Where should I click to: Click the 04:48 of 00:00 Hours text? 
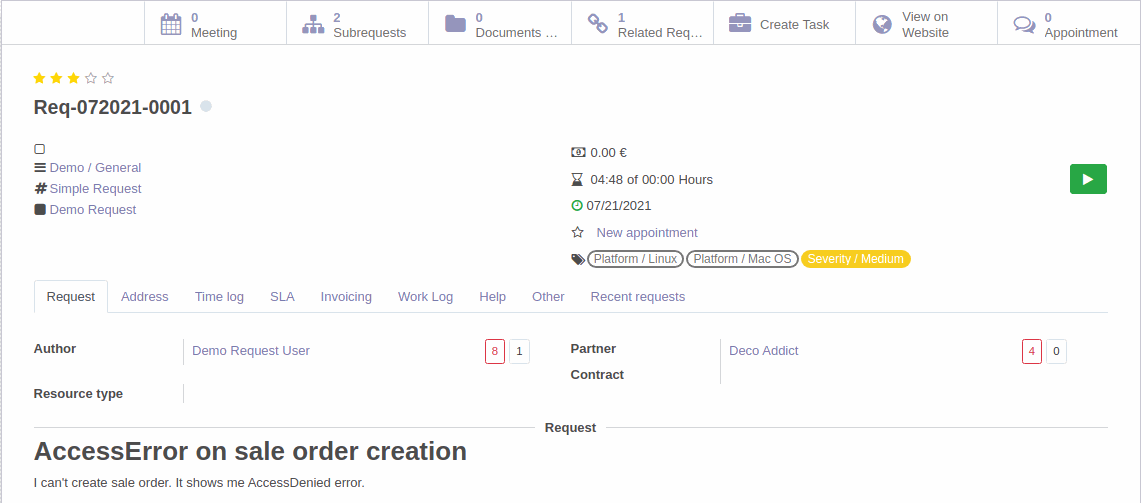[652, 179]
